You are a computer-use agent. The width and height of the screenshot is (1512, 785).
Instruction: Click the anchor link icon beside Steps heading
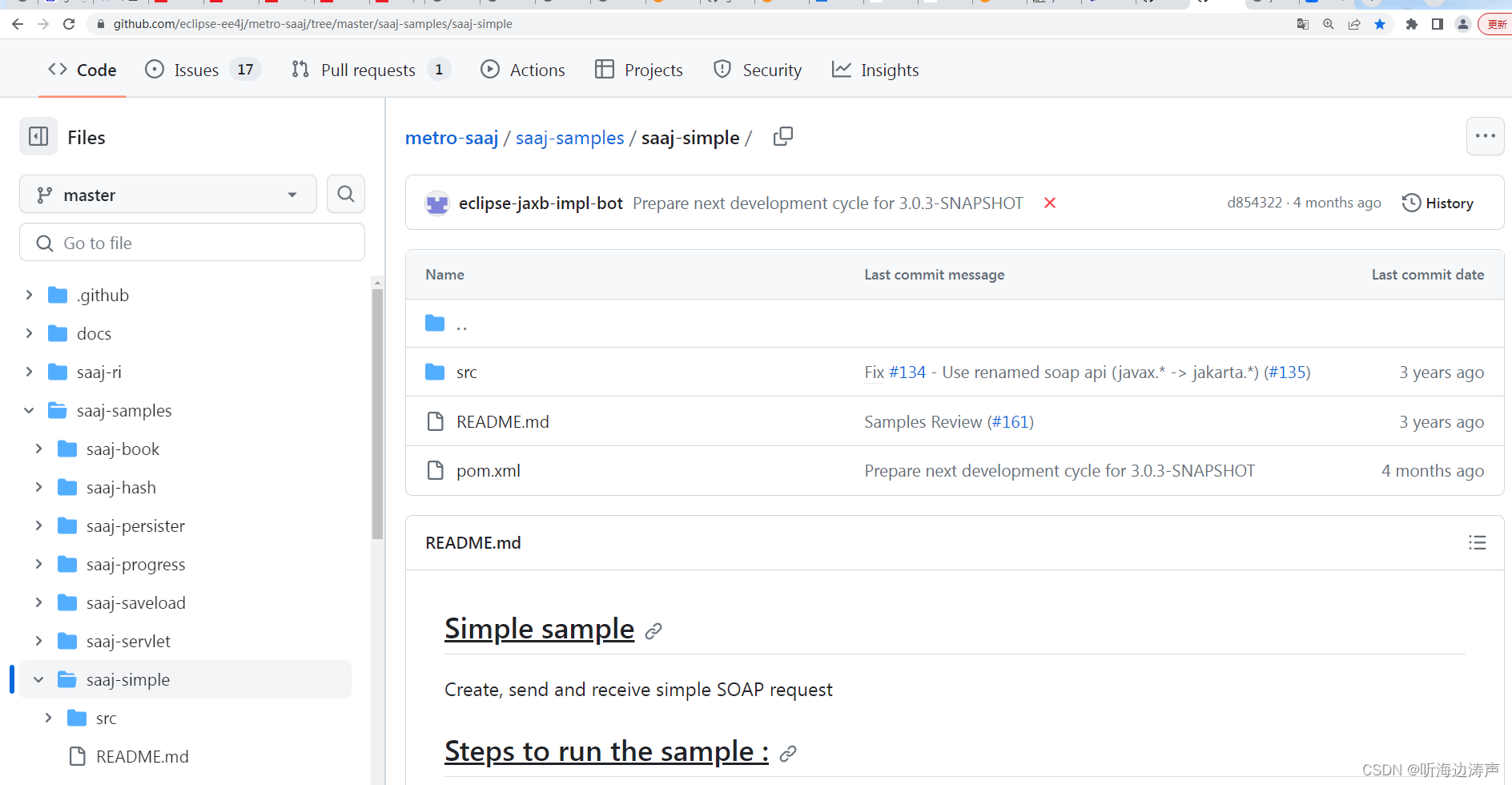[x=788, y=754]
